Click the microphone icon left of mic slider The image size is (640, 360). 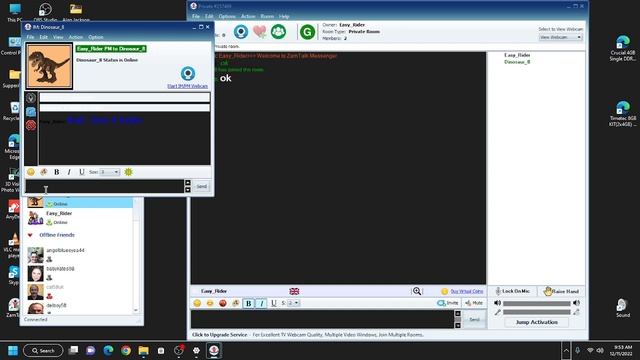pos(497,312)
